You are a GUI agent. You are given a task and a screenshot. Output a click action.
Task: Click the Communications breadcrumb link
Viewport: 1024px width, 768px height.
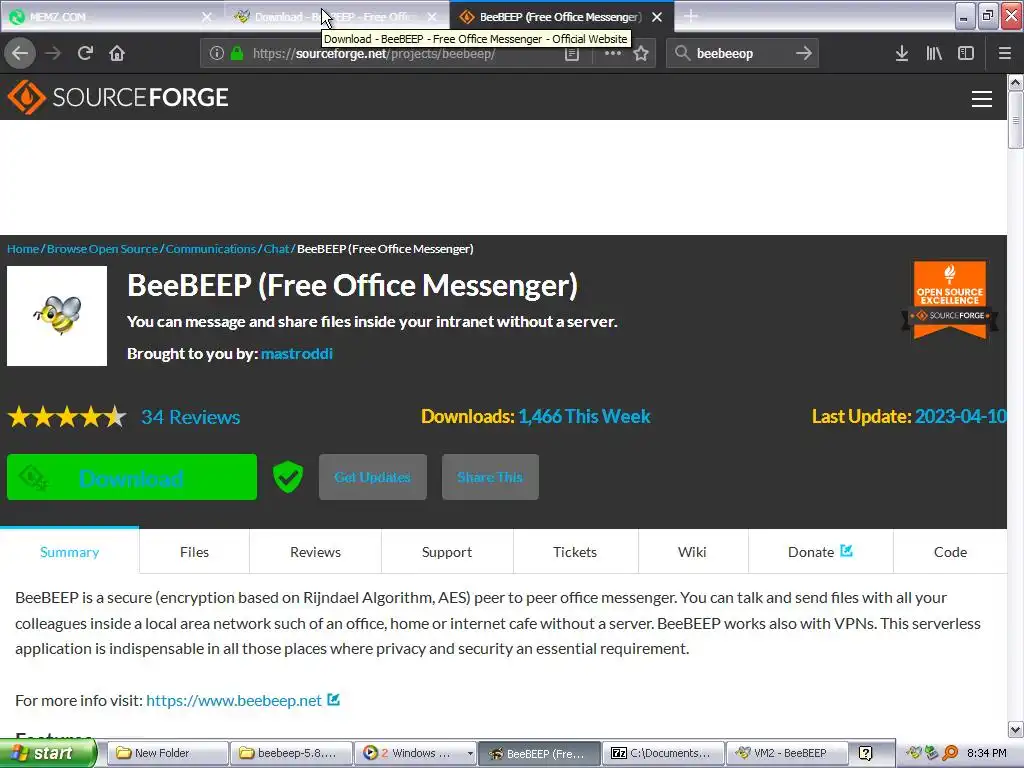click(x=210, y=249)
